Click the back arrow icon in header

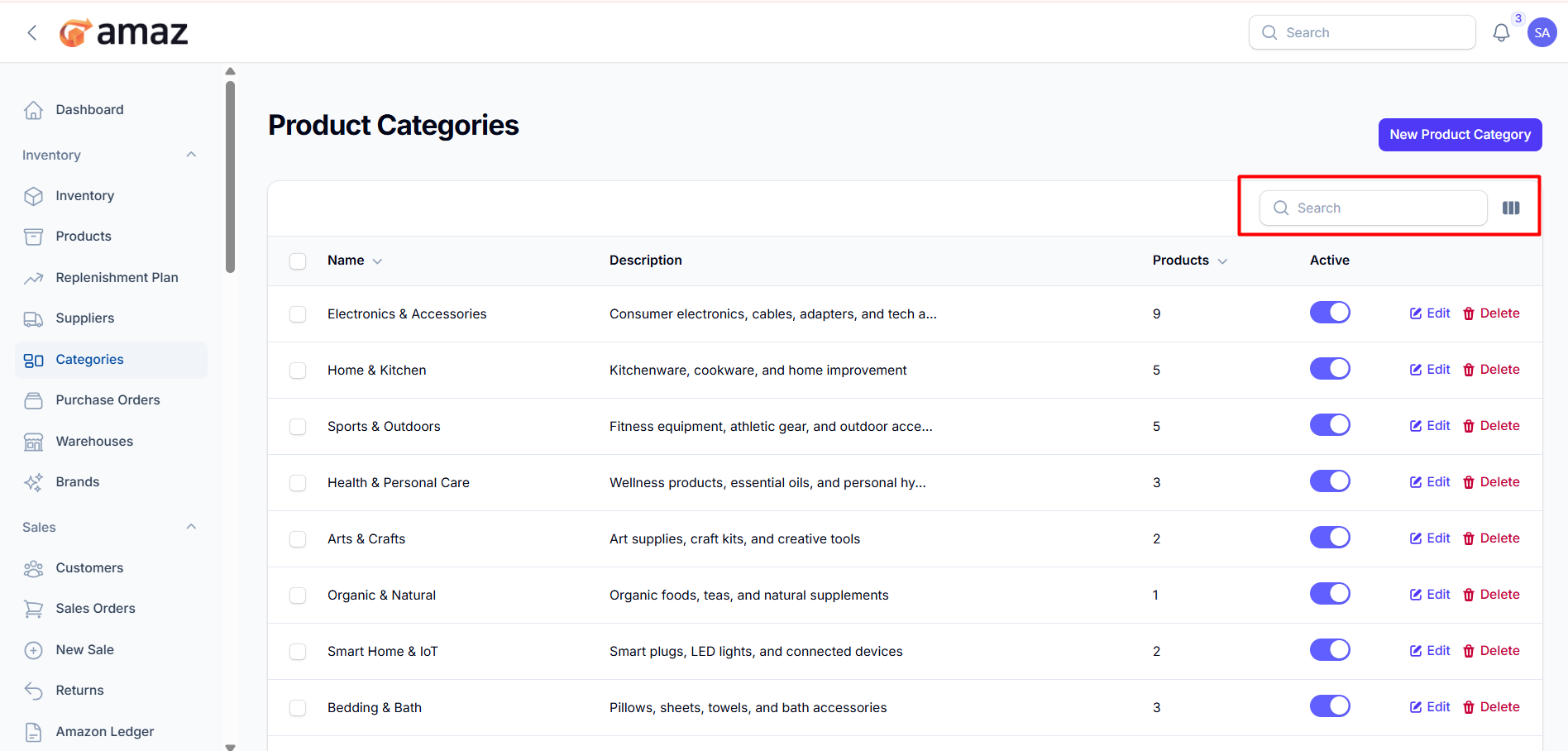32,33
